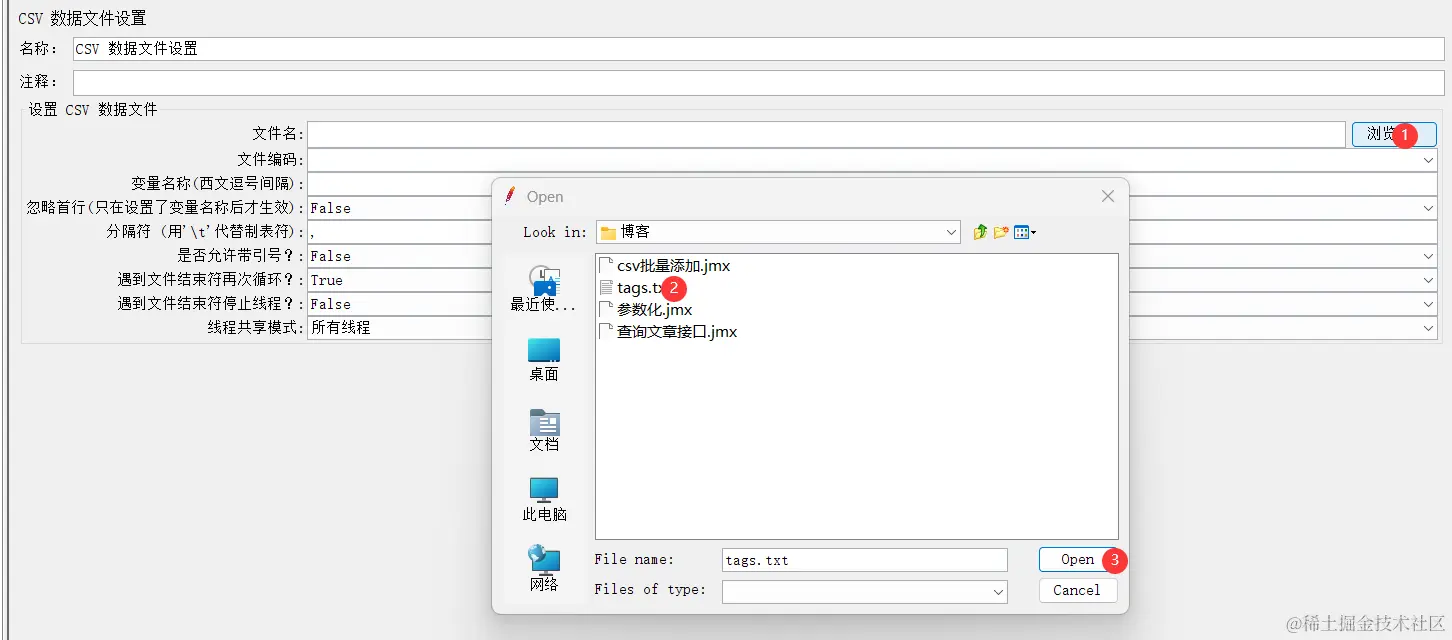Open the view style menu icon

(x=1024, y=232)
